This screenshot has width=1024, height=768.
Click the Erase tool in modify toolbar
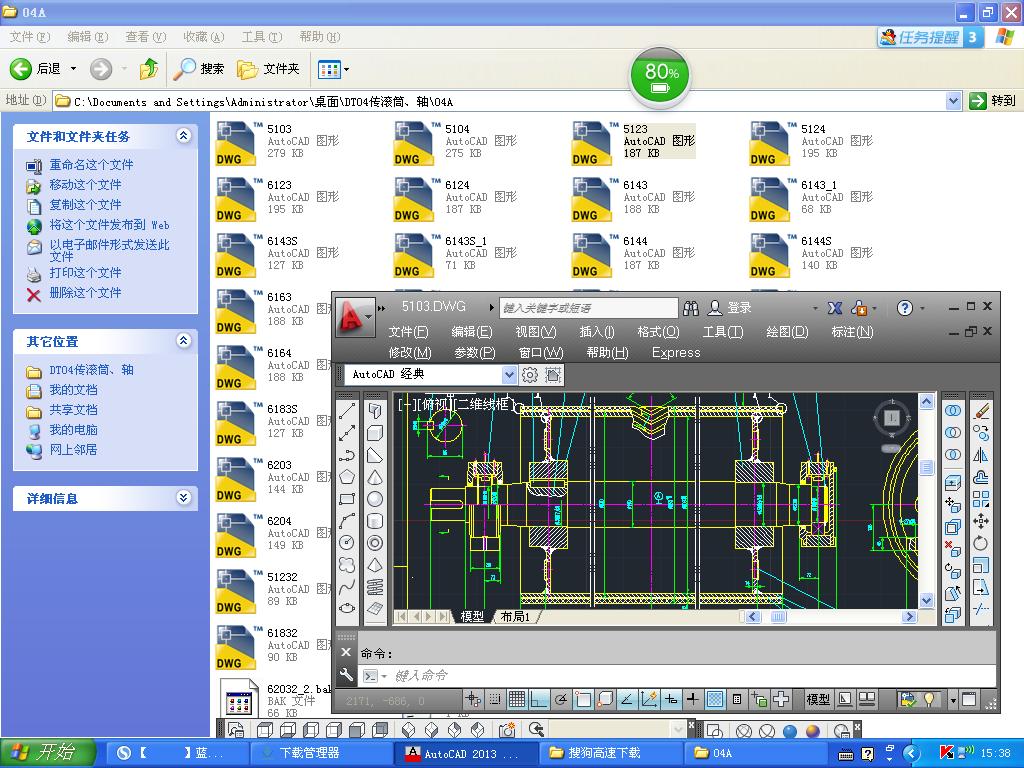coord(981,411)
